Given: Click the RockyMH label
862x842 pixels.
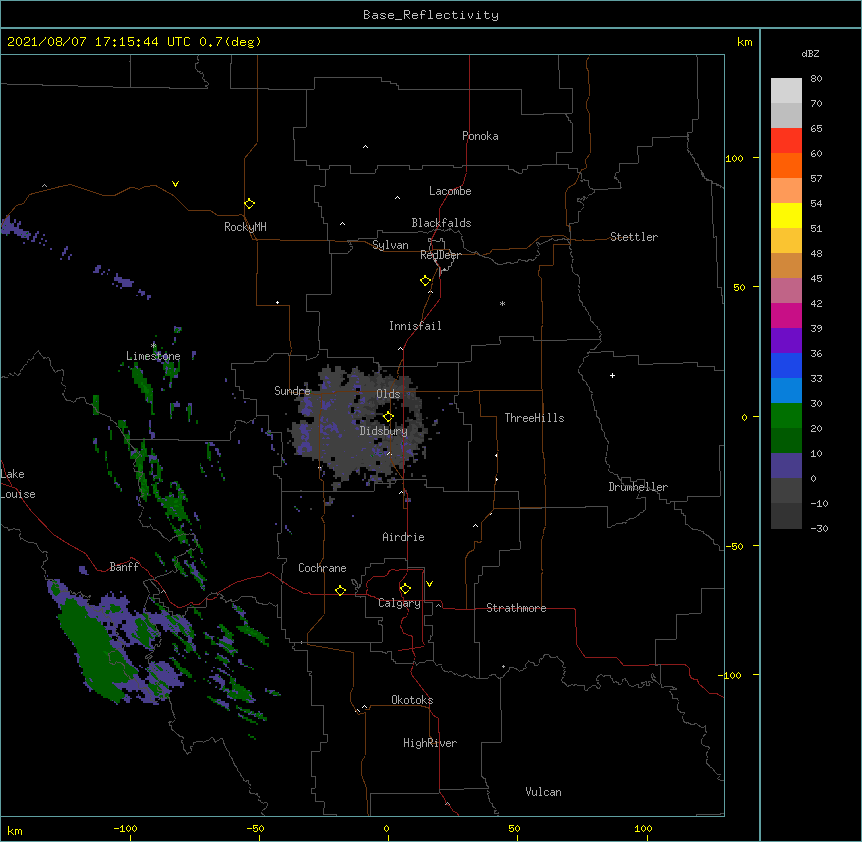Looking at the screenshot, I should [245, 226].
